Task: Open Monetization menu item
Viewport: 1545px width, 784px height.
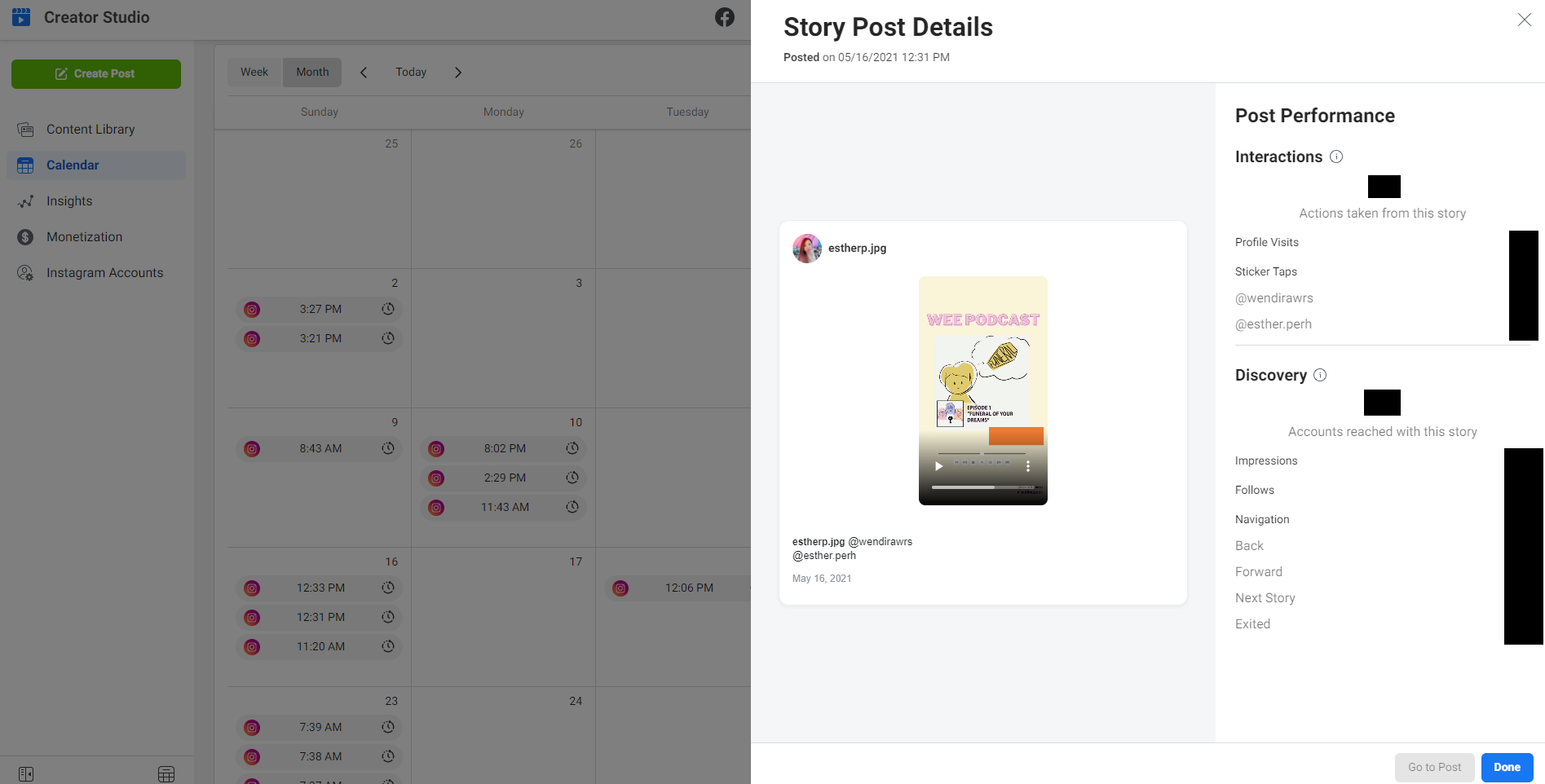Action: tap(96, 237)
